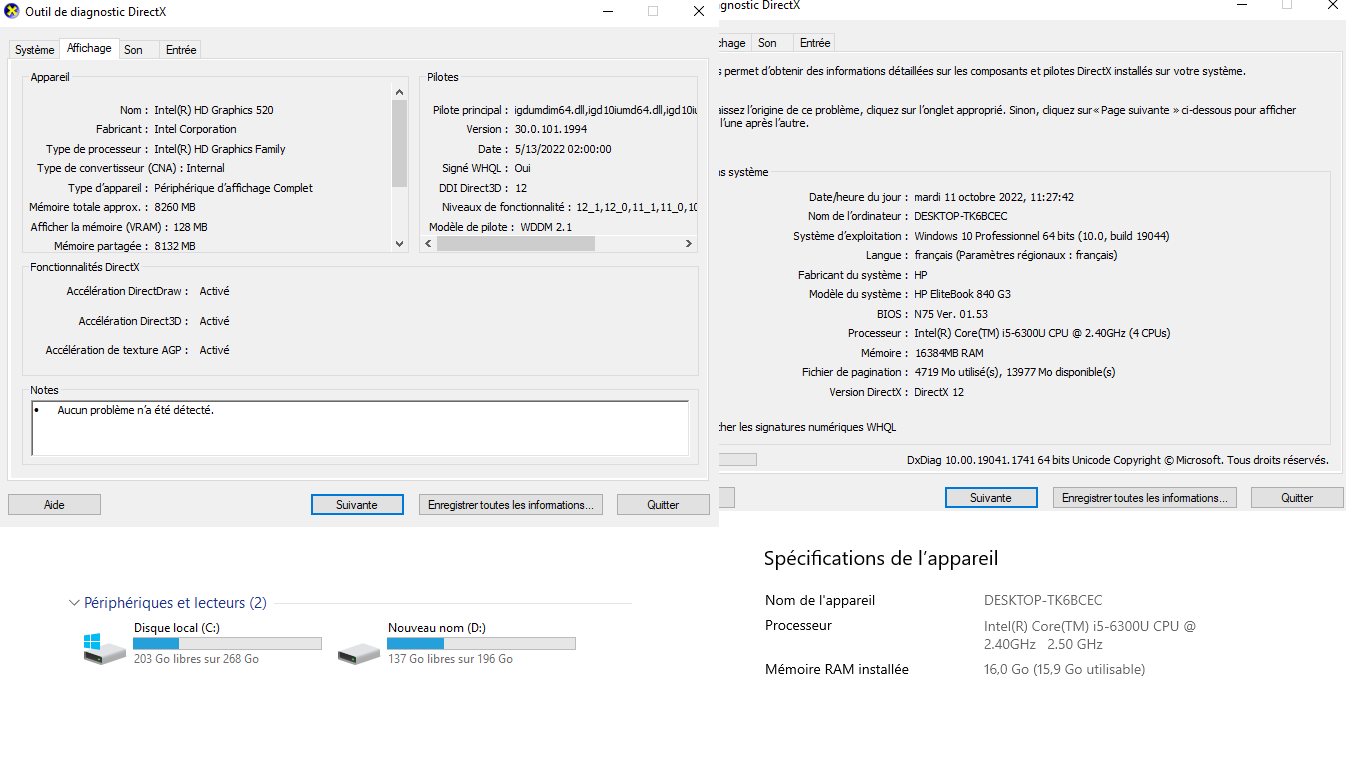The width and height of the screenshot is (1366, 768).
Task: Click the DirectX icon in left window title bar
Action: [x=12, y=11]
